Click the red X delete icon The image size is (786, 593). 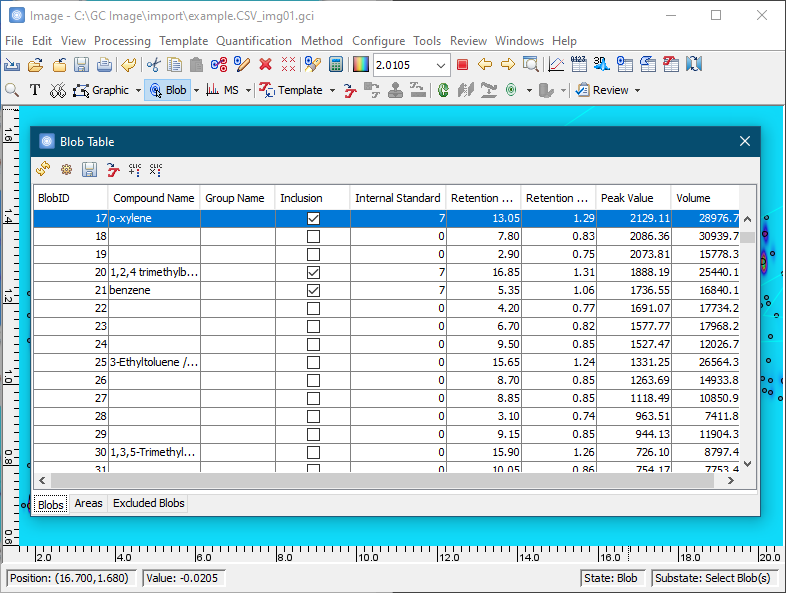coord(265,65)
